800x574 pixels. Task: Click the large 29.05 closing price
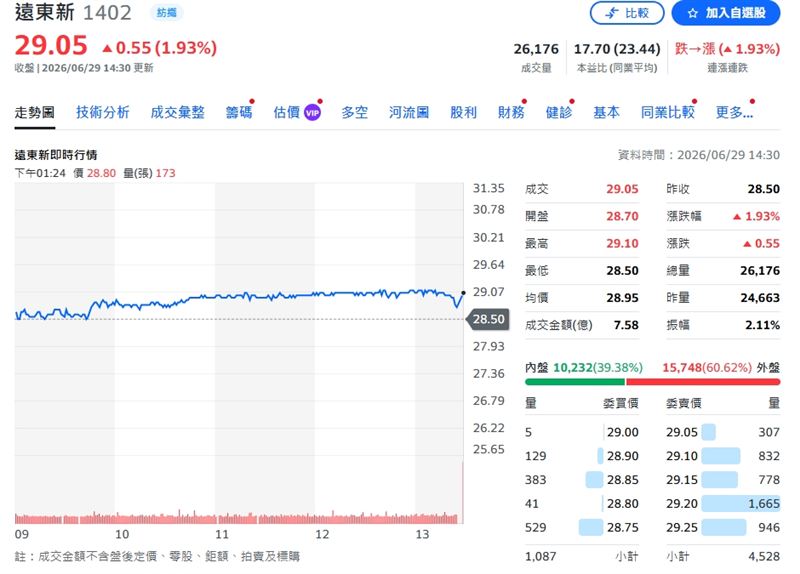(51, 45)
